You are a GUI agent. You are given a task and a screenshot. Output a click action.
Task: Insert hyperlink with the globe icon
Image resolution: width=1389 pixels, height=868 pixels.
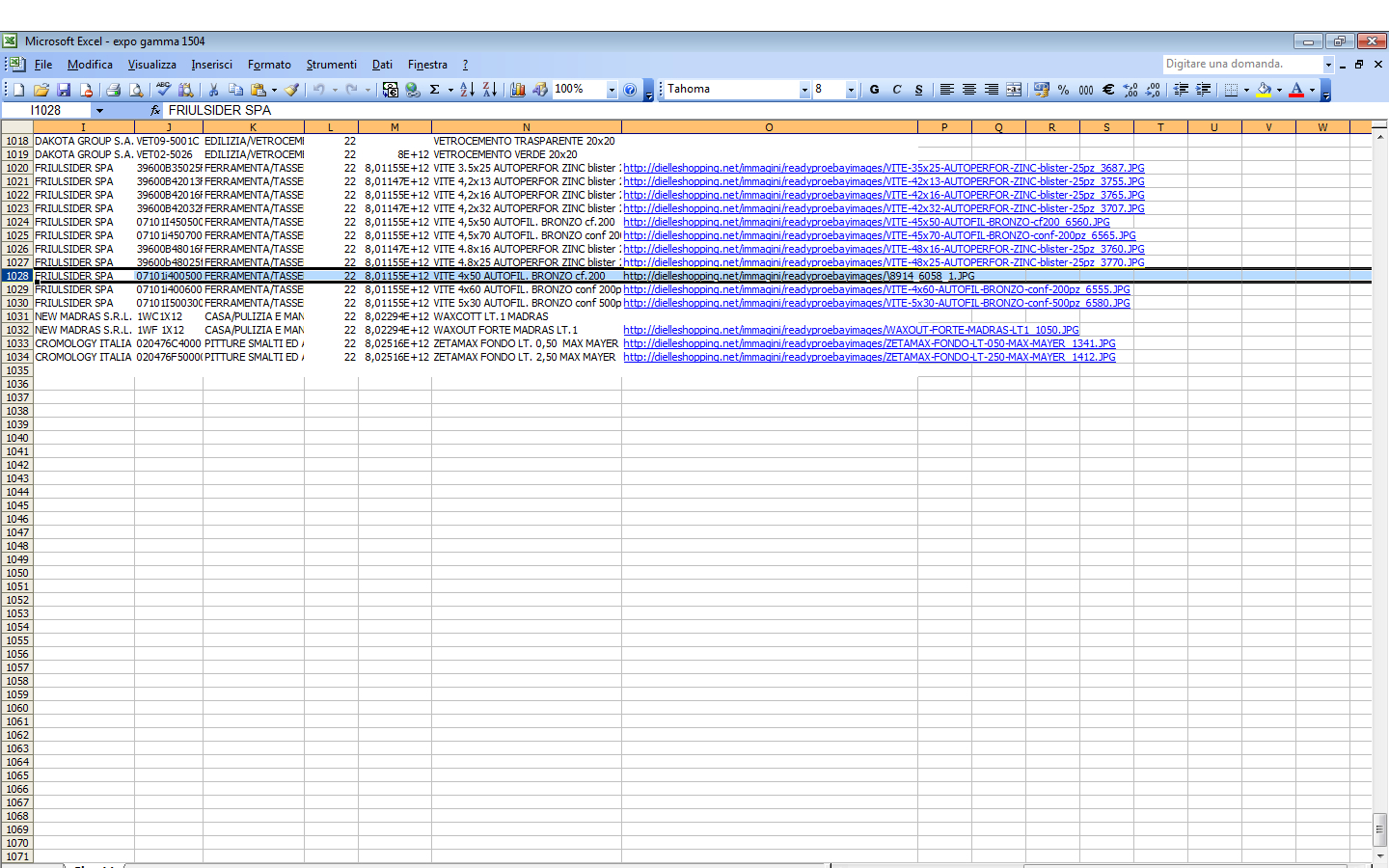413,90
